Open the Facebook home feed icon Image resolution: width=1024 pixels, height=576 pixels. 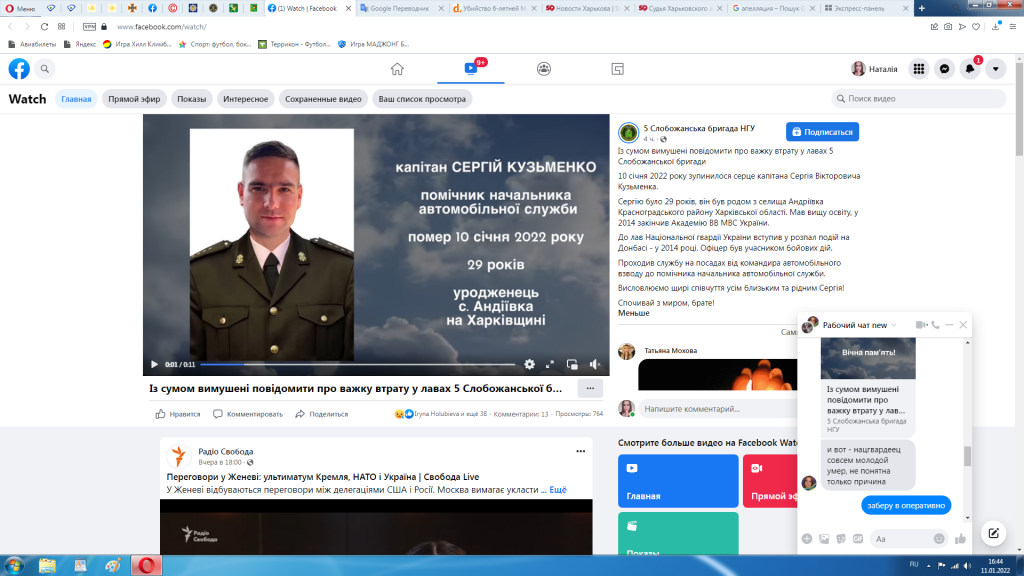(x=397, y=69)
